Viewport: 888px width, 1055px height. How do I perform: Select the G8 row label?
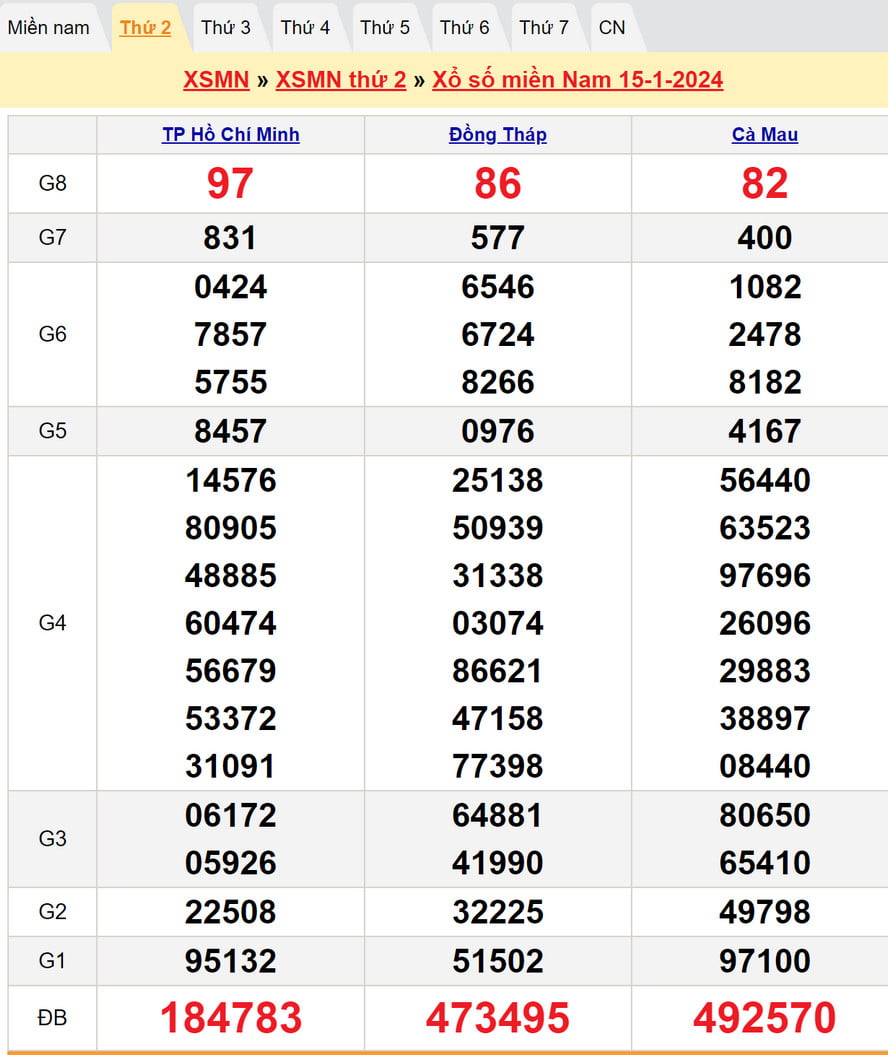click(x=52, y=184)
